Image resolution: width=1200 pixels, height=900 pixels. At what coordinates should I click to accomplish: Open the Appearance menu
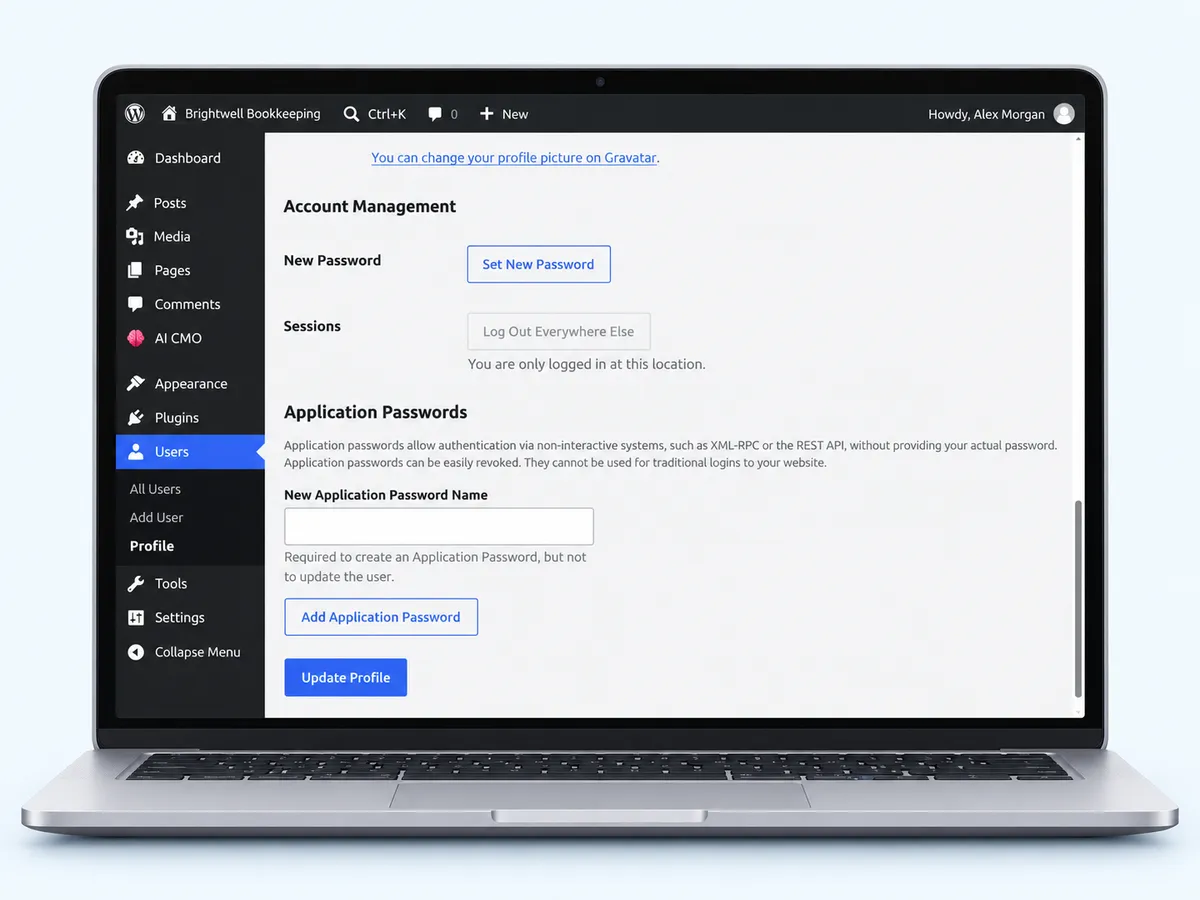click(x=190, y=384)
